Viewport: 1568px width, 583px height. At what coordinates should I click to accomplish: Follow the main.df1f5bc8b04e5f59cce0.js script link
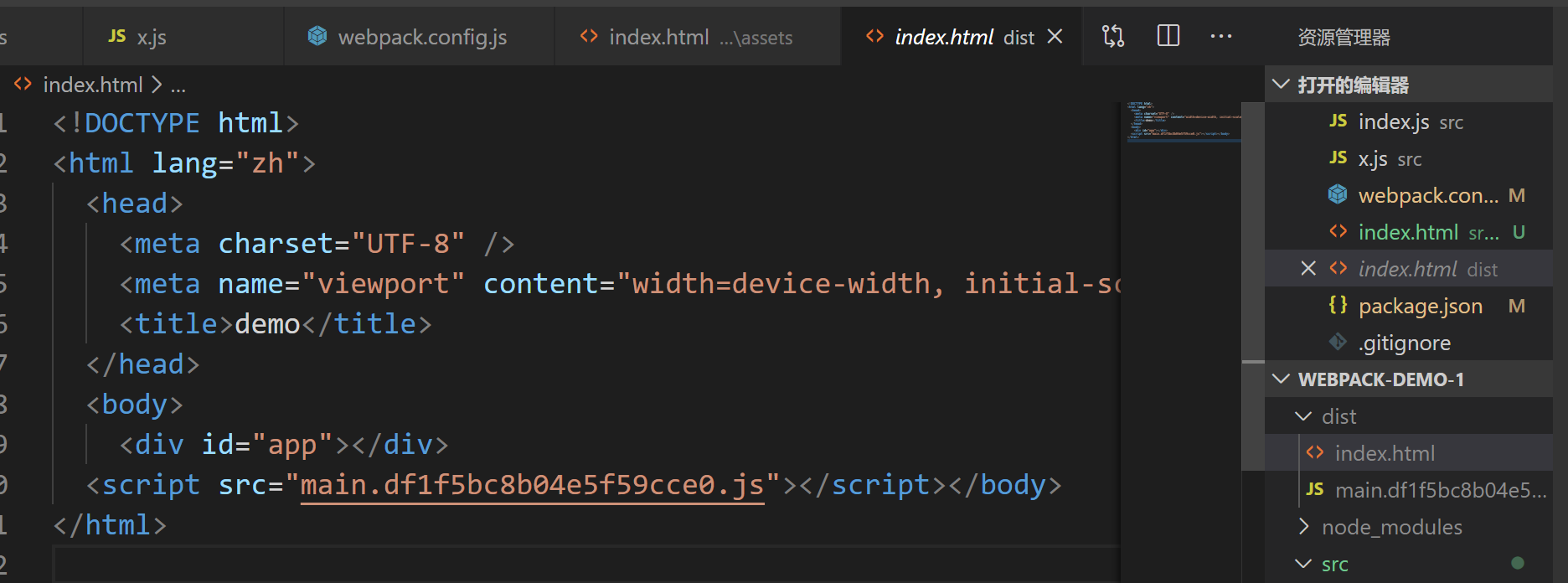click(532, 485)
